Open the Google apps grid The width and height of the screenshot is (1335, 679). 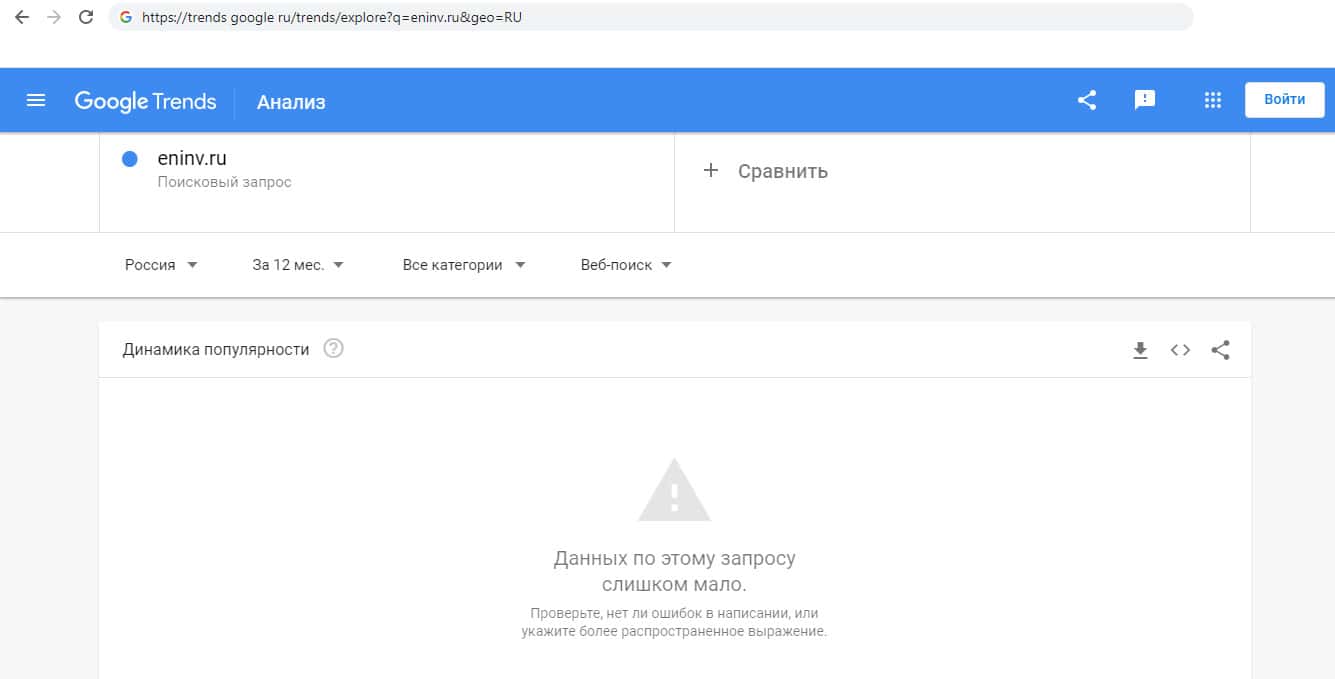point(1213,100)
